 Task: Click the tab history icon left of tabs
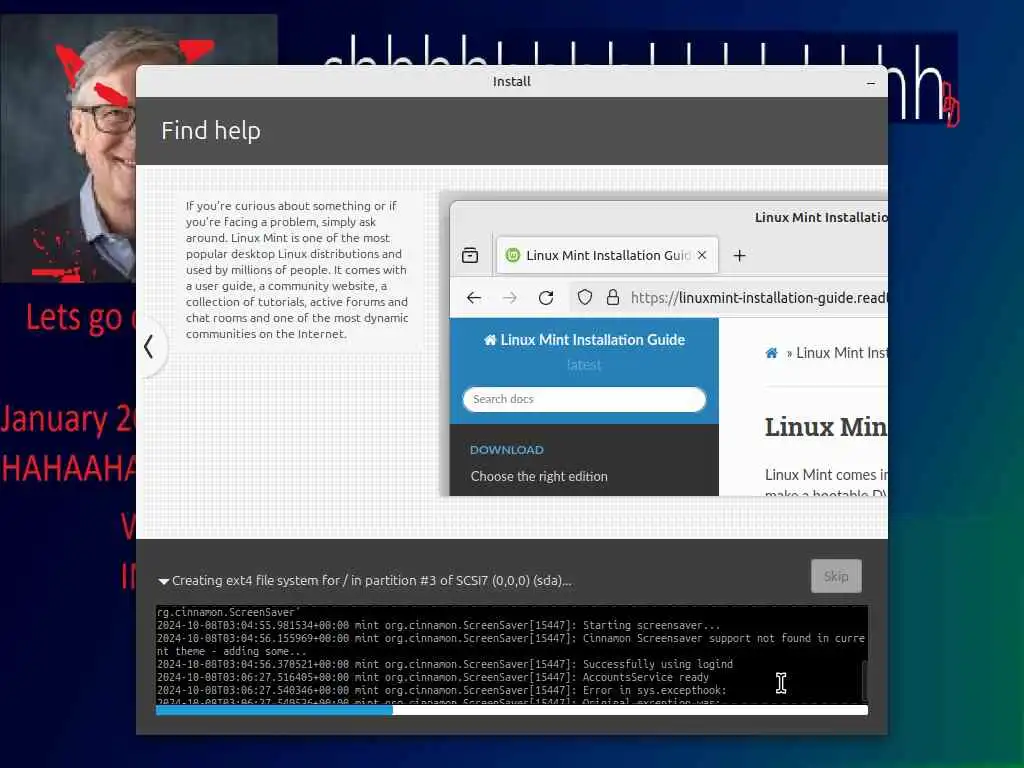pyautogui.click(x=470, y=255)
